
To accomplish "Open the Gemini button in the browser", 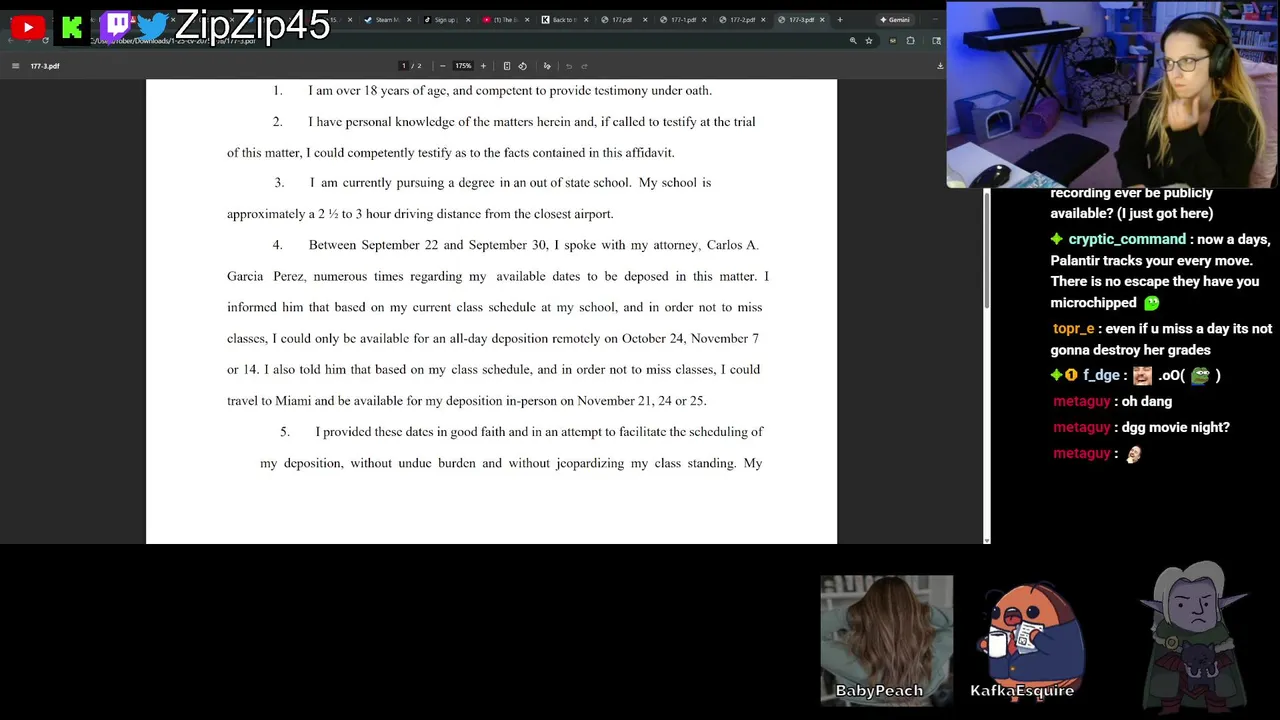I will [895, 20].
